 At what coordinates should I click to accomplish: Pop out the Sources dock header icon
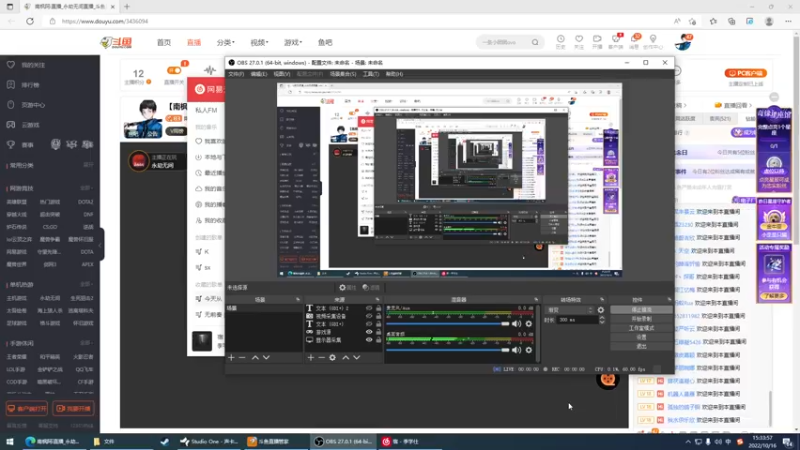tap(378, 299)
